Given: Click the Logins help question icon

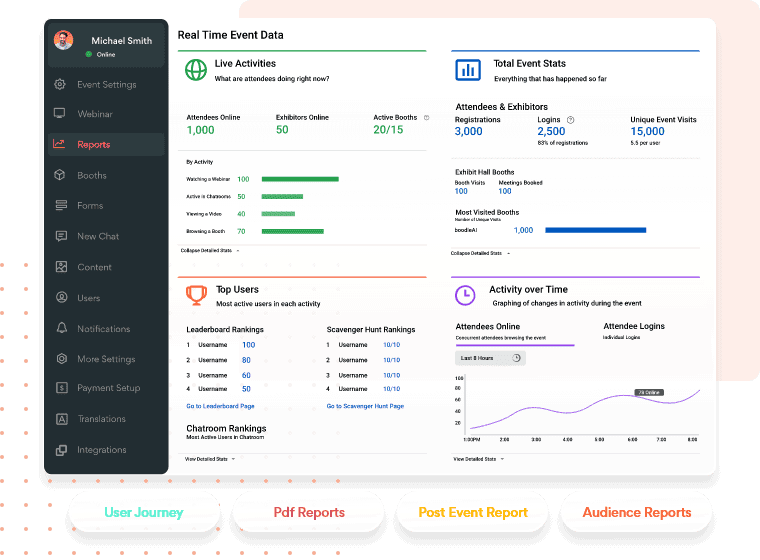Looking at the screenshot, I should 570,120.
